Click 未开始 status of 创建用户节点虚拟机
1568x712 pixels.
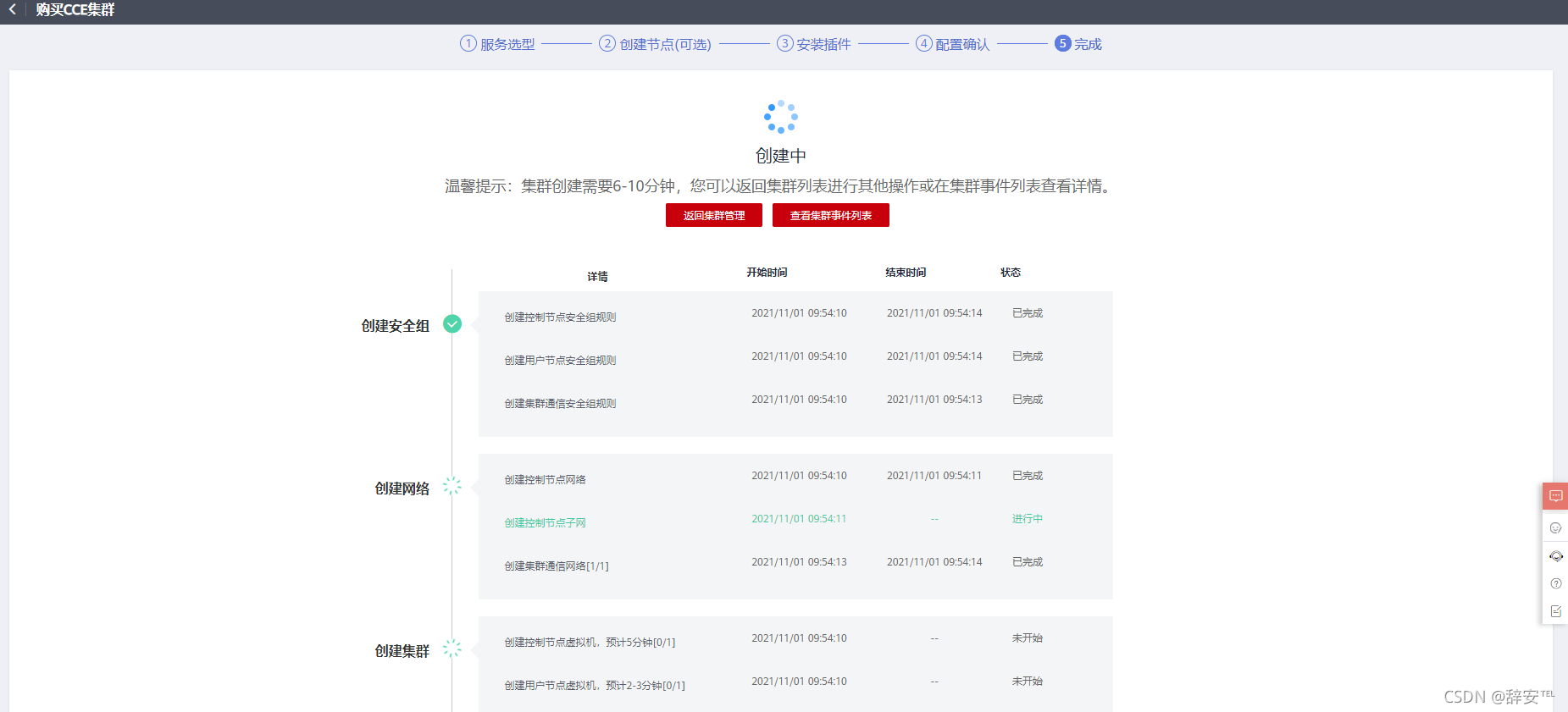pos(1027,682)
